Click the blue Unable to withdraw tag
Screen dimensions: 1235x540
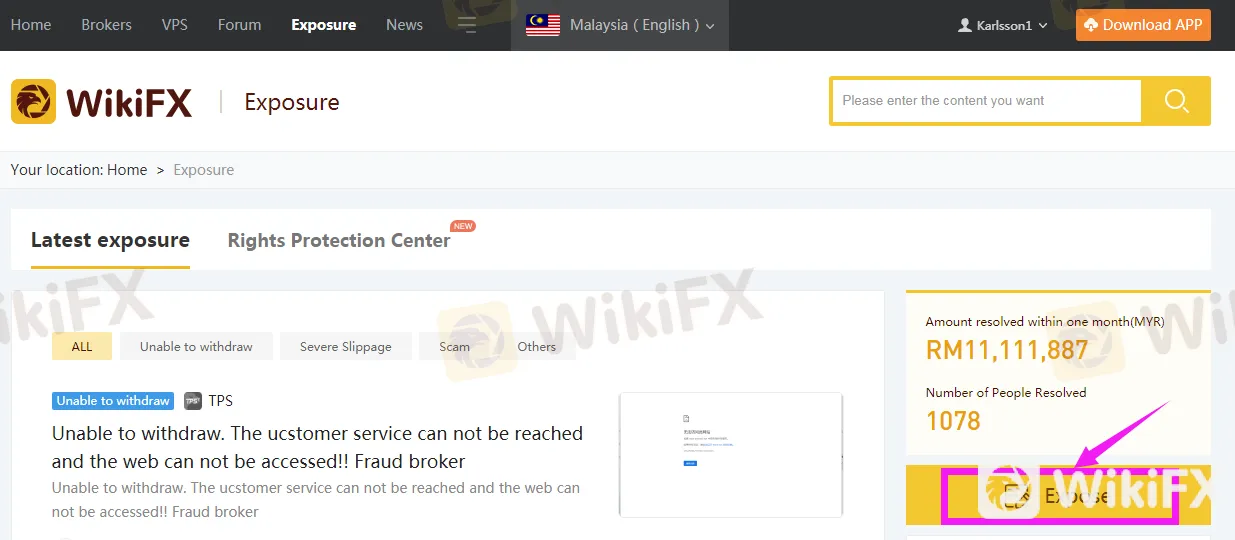click(113, 401)
